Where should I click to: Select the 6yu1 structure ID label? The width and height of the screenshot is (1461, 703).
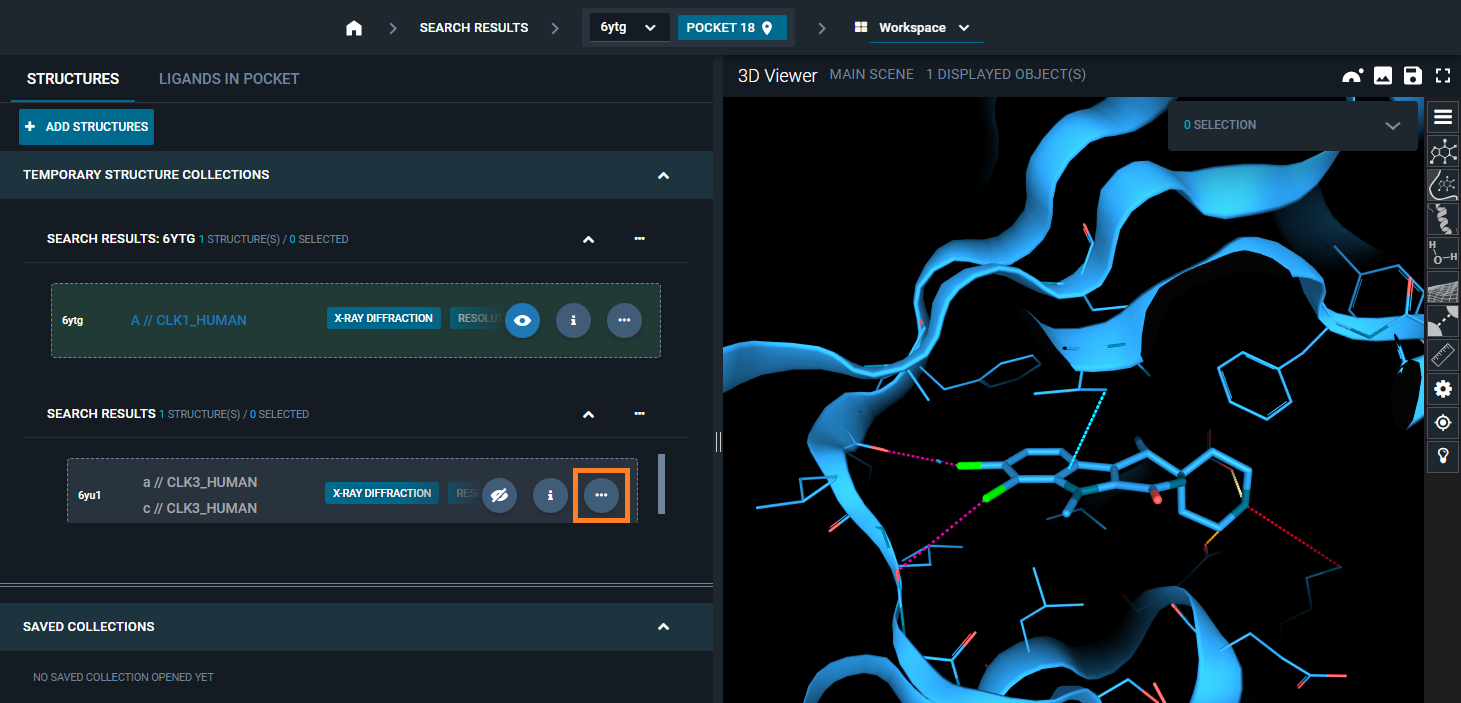click(x=90, y=496)
